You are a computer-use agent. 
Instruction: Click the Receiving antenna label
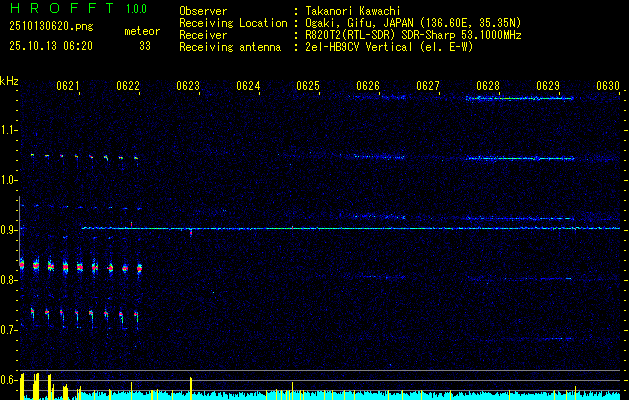[x=230, y=47]
